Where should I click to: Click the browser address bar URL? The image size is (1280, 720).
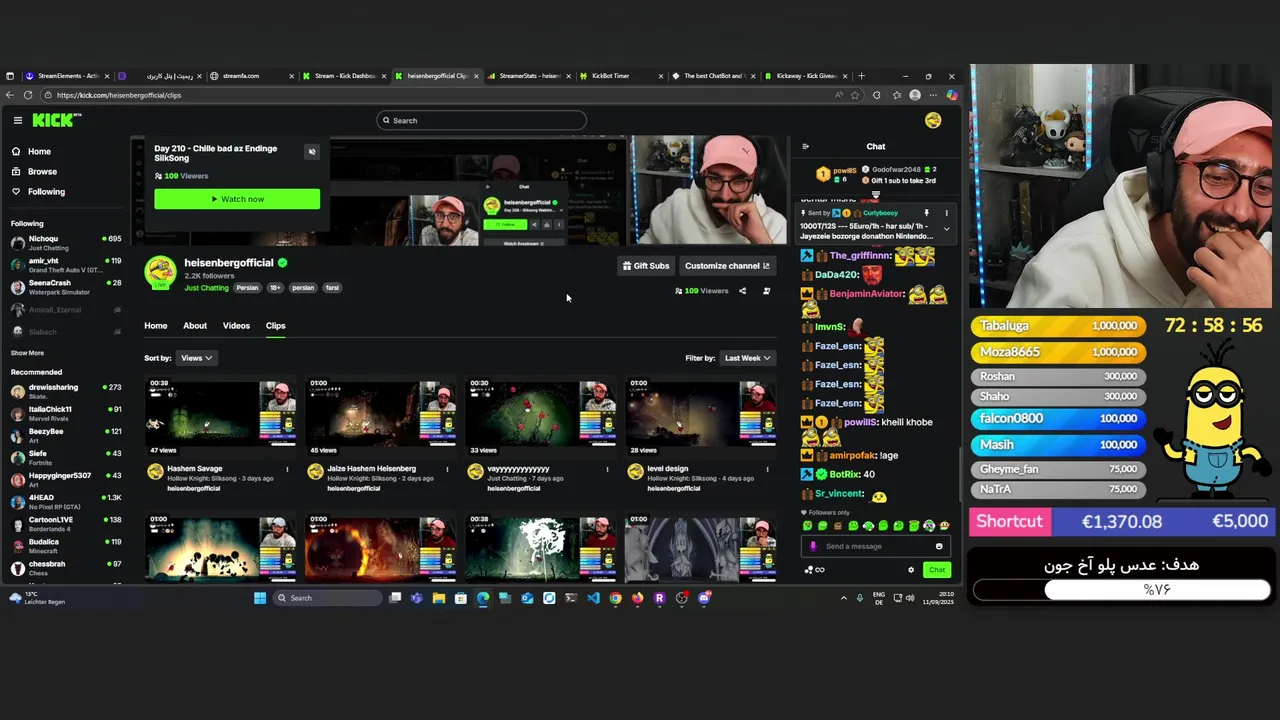(119, 95)
